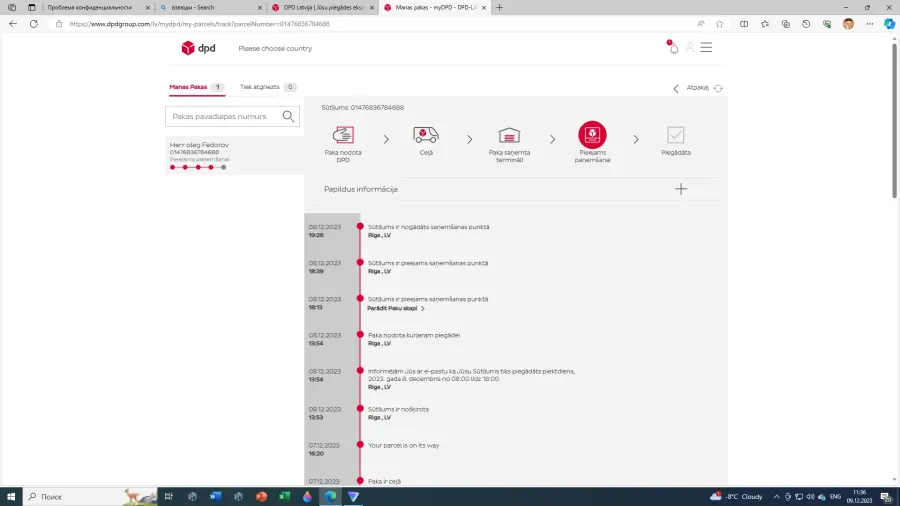This screenshot has width=900, height=506.
Task: Open Copilot sidebar icon
Action: [x=889, y=24]
